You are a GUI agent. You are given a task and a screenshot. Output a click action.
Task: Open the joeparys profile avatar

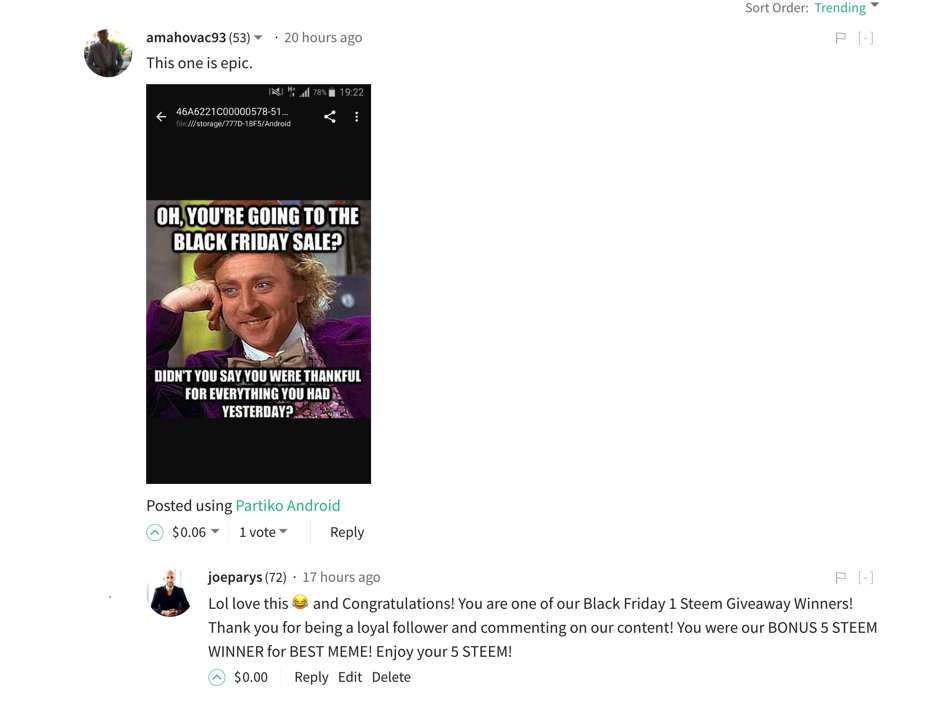[170, 592]
